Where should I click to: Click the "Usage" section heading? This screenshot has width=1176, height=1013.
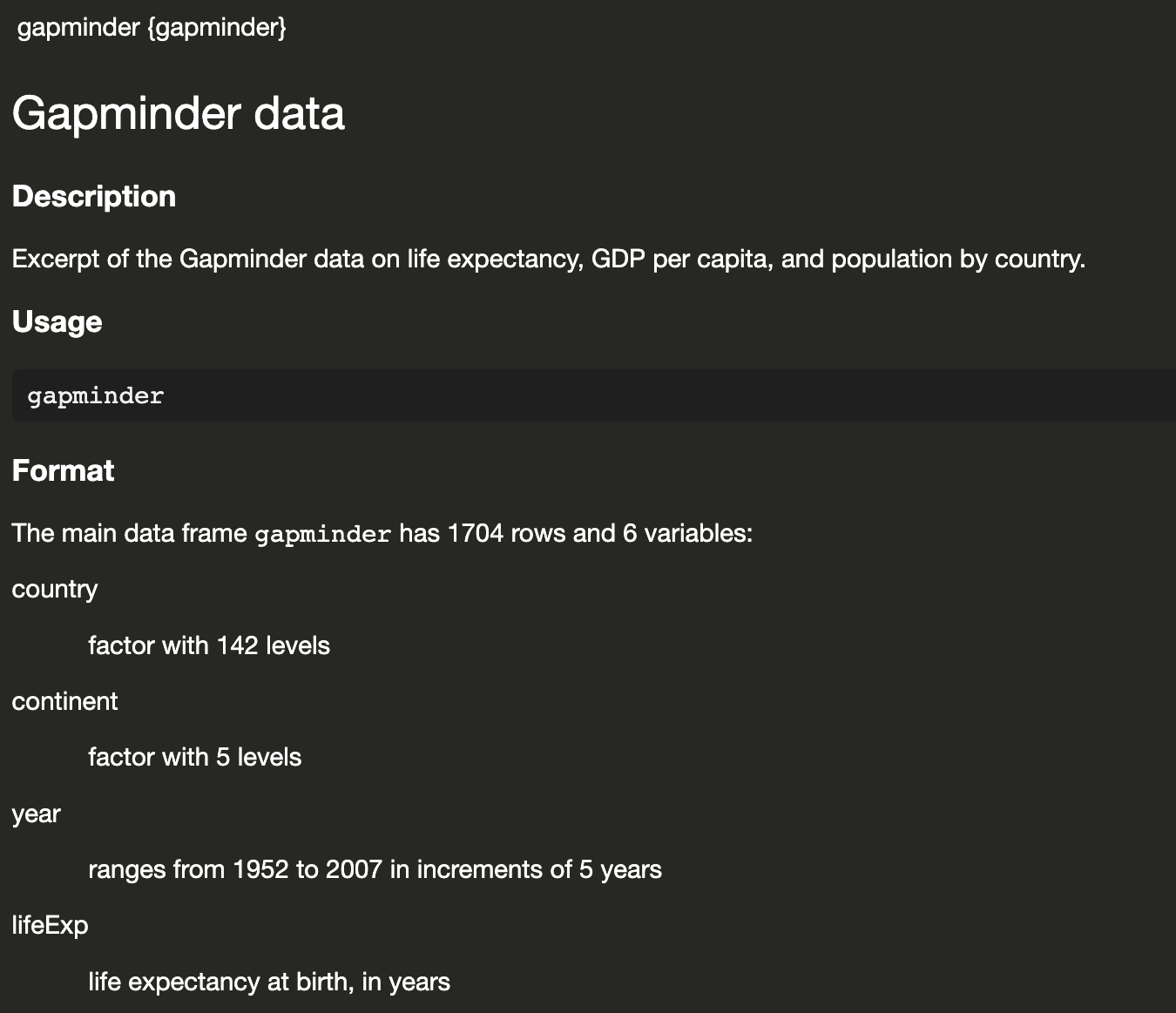point(57,321)
